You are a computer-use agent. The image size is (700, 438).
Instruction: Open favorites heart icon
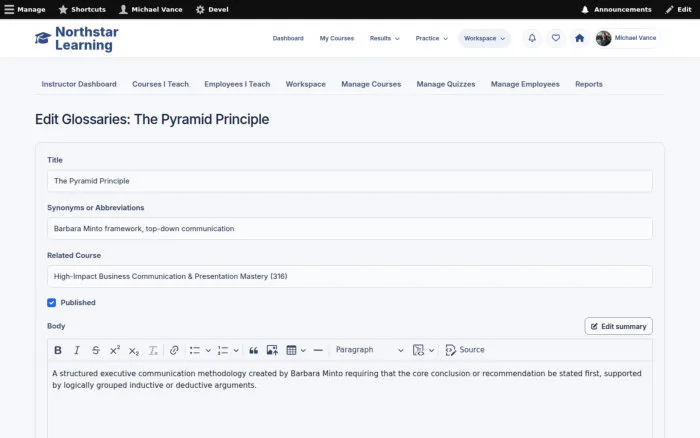click(x=556, y=38)
